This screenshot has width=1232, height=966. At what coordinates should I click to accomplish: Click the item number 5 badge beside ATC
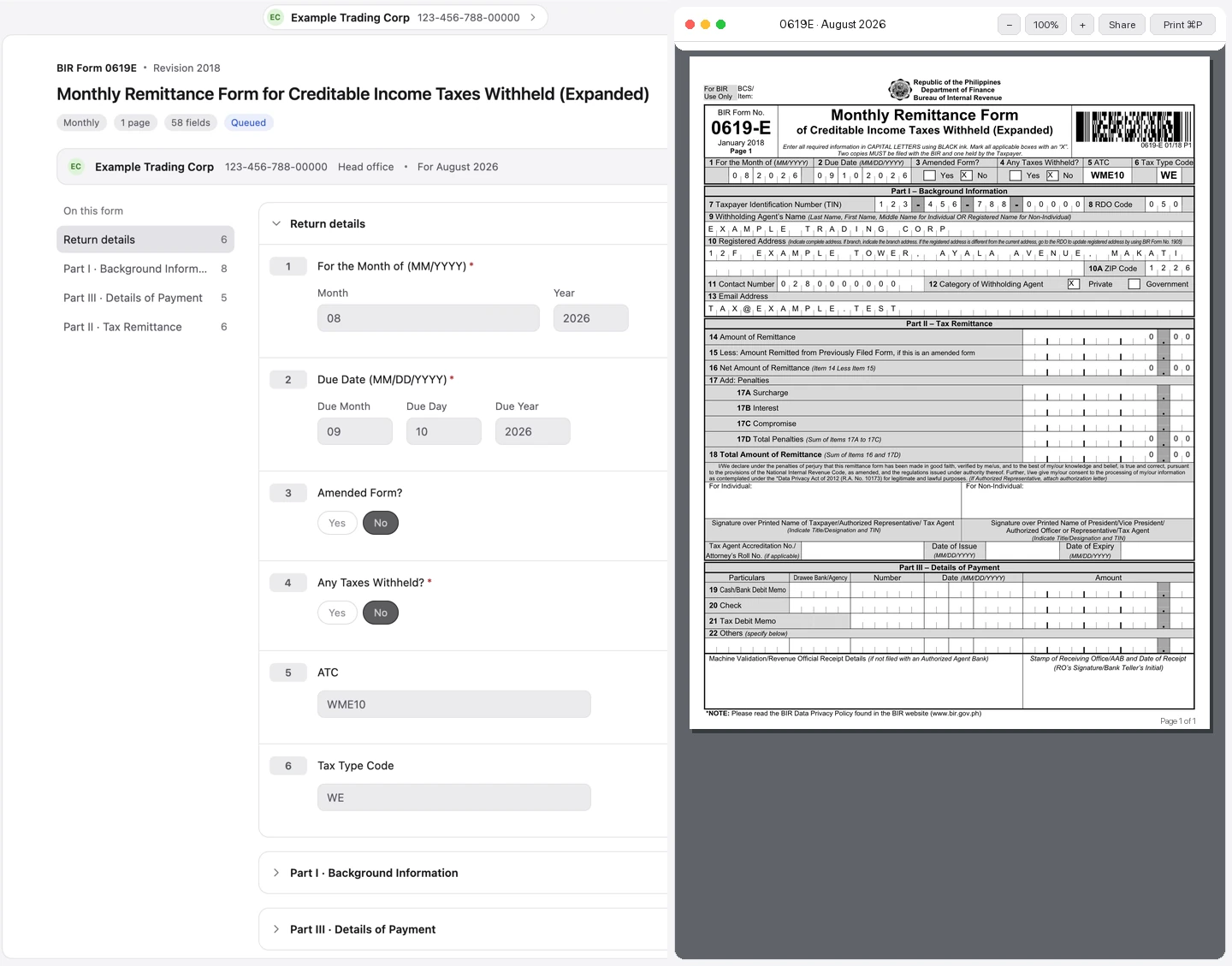288,673
